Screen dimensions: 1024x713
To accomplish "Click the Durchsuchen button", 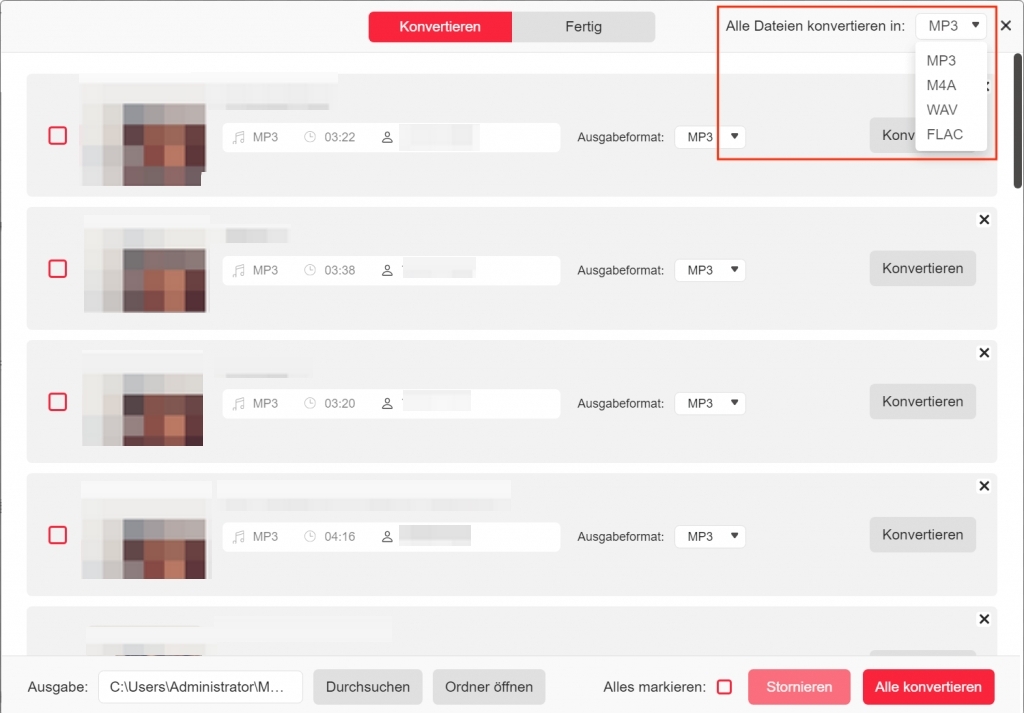I will click(x=368, y=687).
